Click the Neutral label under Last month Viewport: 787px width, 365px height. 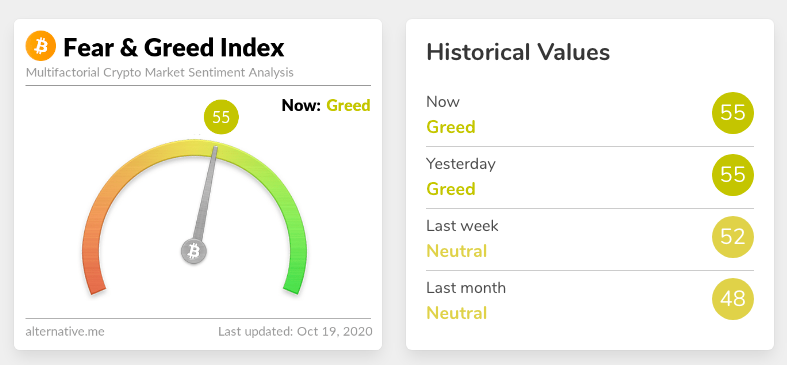click(457, 313)
